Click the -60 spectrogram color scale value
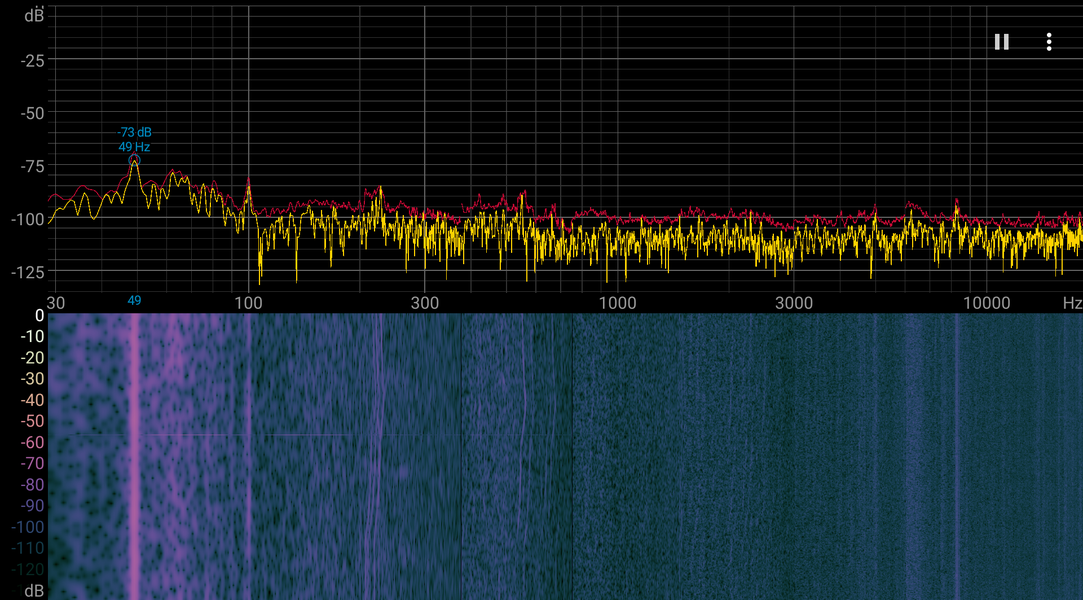 click(32, 442)
